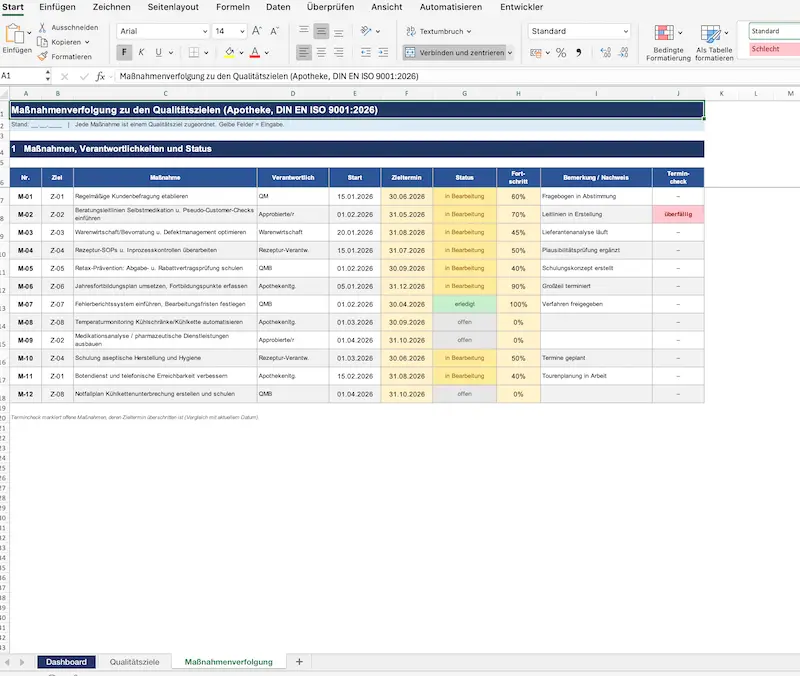Image resolution: width=800 pixels, height=676 pixels.
Task: Apply thousands separator comma style
Action: (x=579, y=53)
